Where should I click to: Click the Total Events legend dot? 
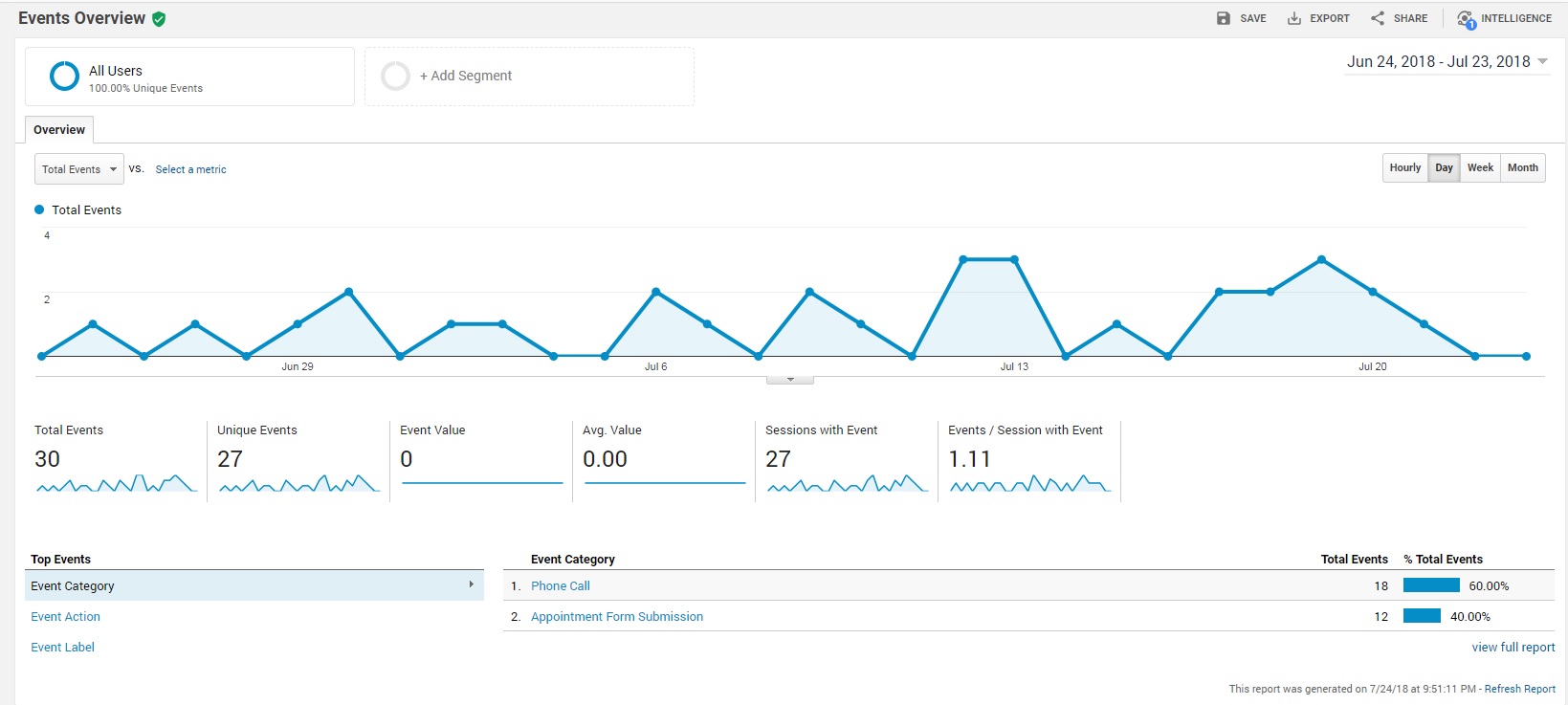[39, 209]
